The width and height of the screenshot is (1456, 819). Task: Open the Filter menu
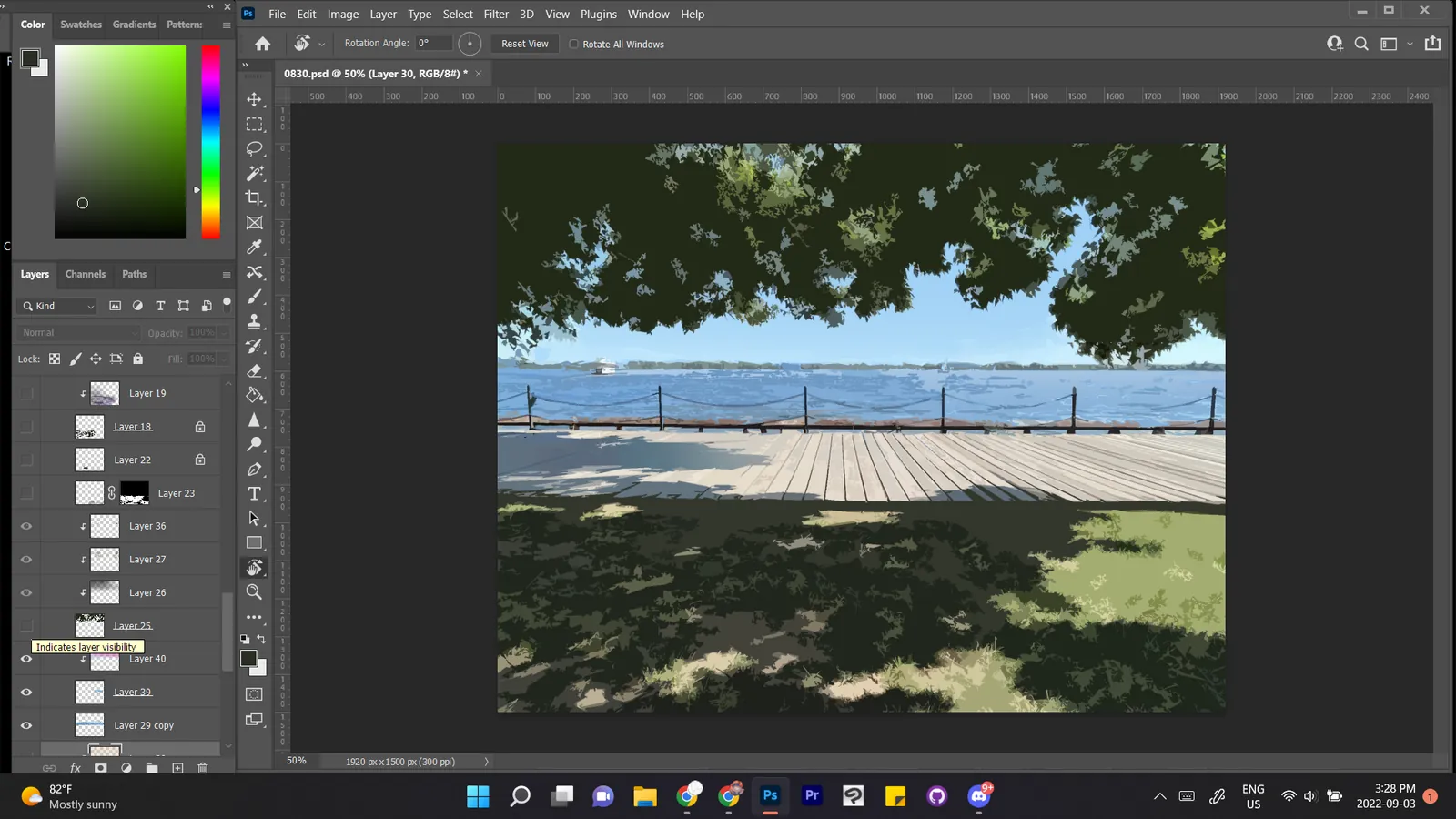pos(496,14)
